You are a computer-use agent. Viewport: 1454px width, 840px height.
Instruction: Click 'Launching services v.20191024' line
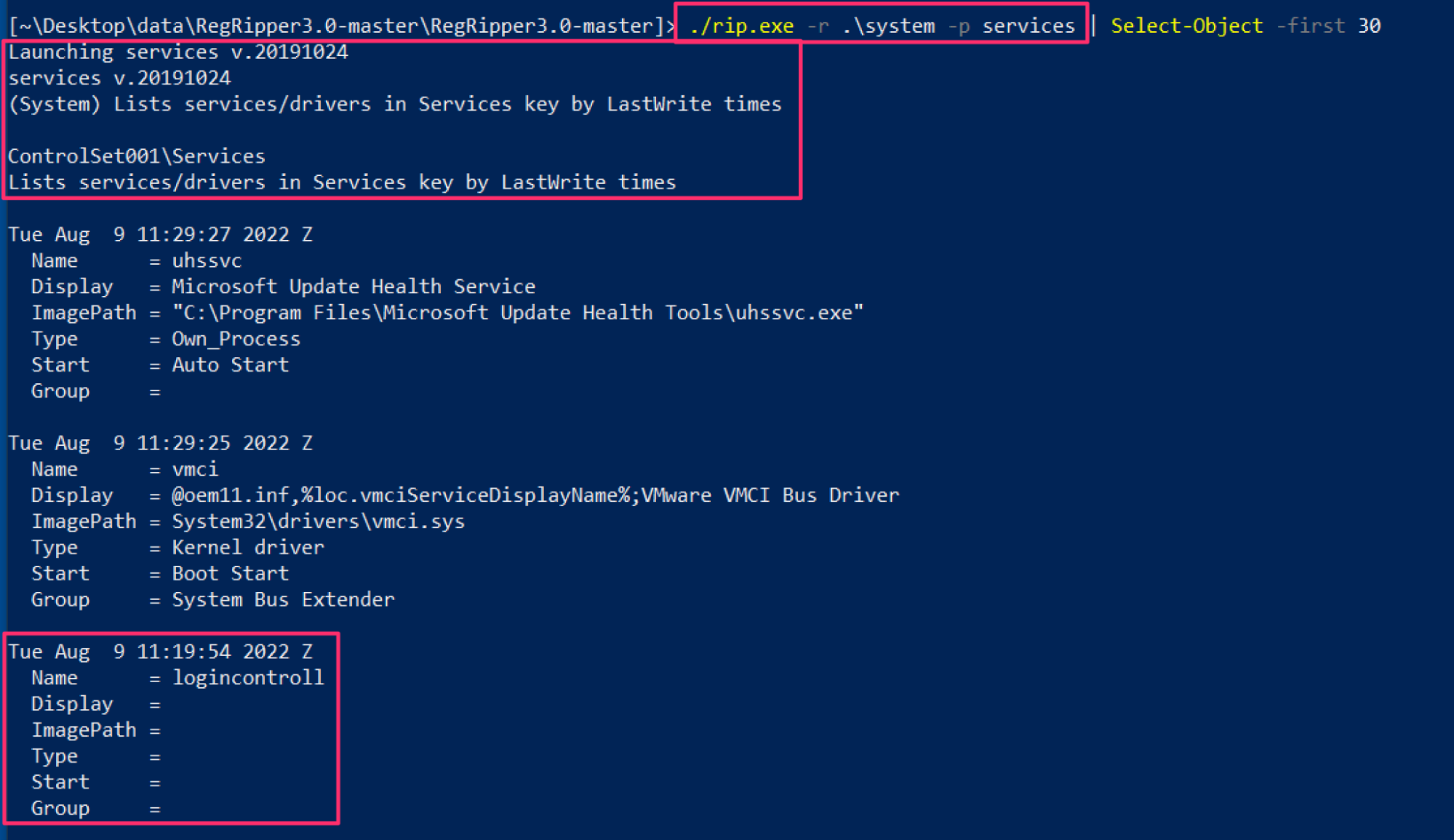coord(178,52)
